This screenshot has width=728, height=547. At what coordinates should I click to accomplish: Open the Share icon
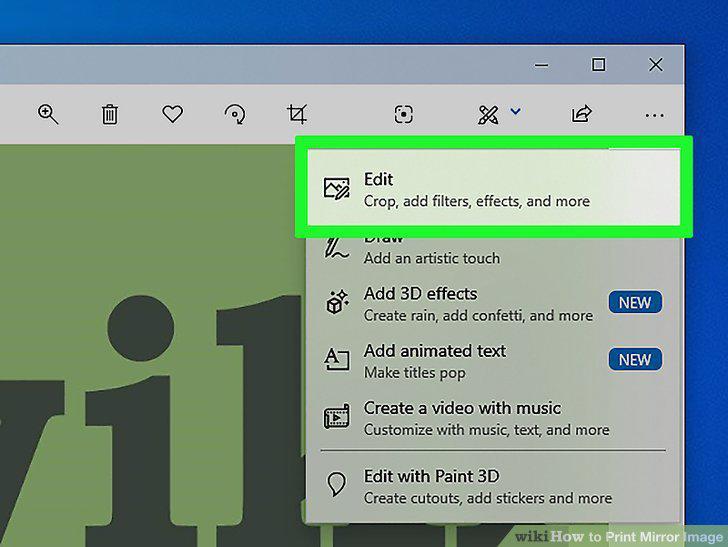[581, 114]
